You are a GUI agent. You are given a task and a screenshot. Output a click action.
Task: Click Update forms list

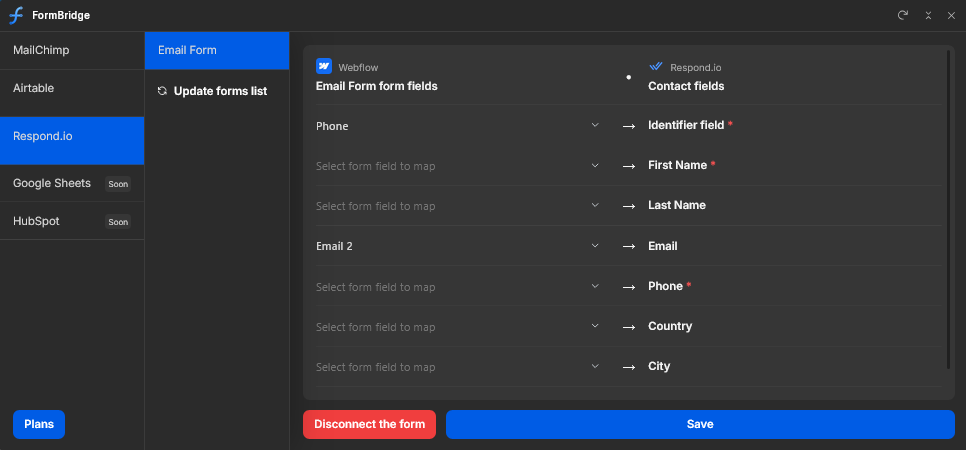pos(213,91)
